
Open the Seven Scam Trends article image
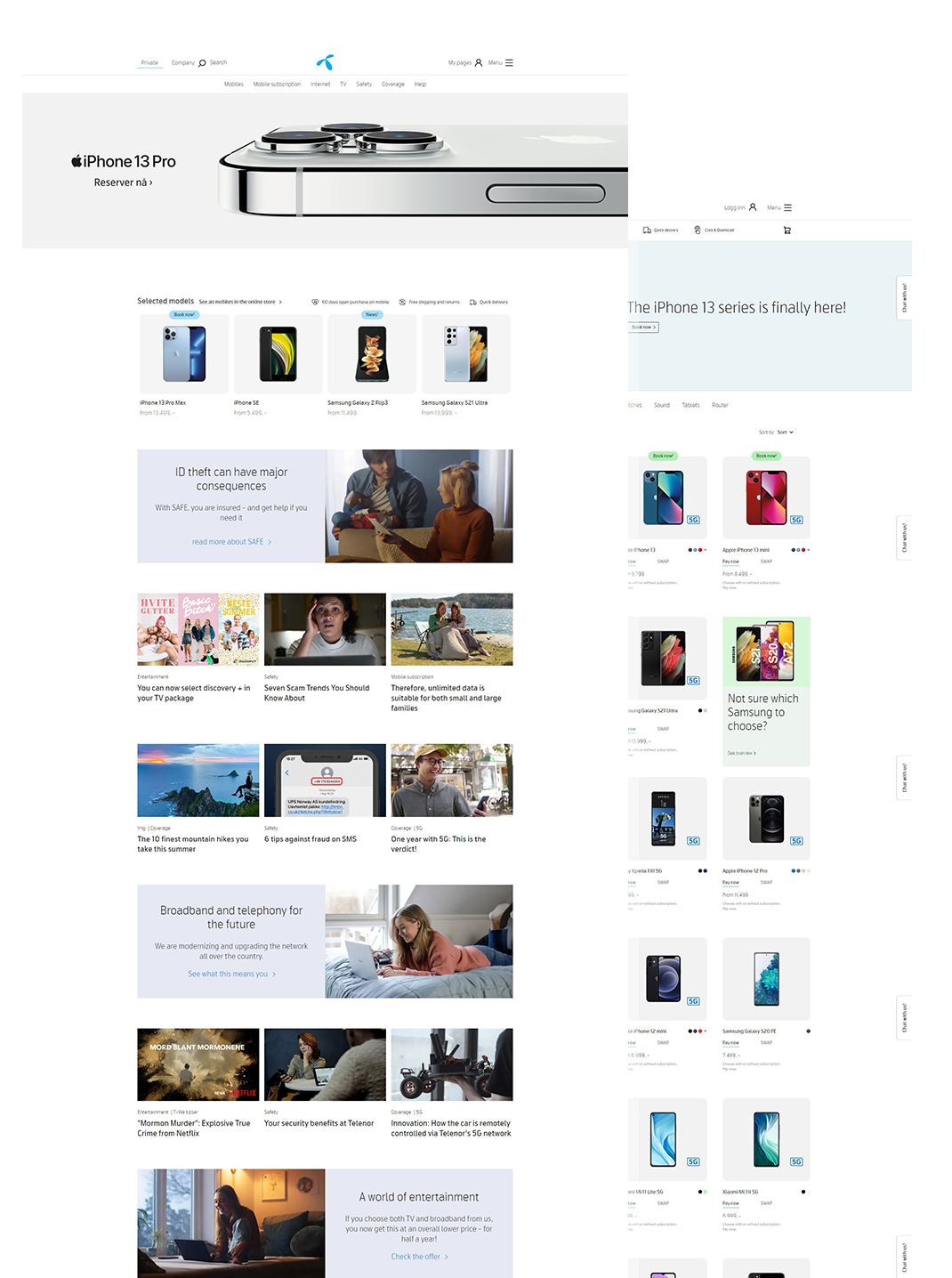click(325, 629)
